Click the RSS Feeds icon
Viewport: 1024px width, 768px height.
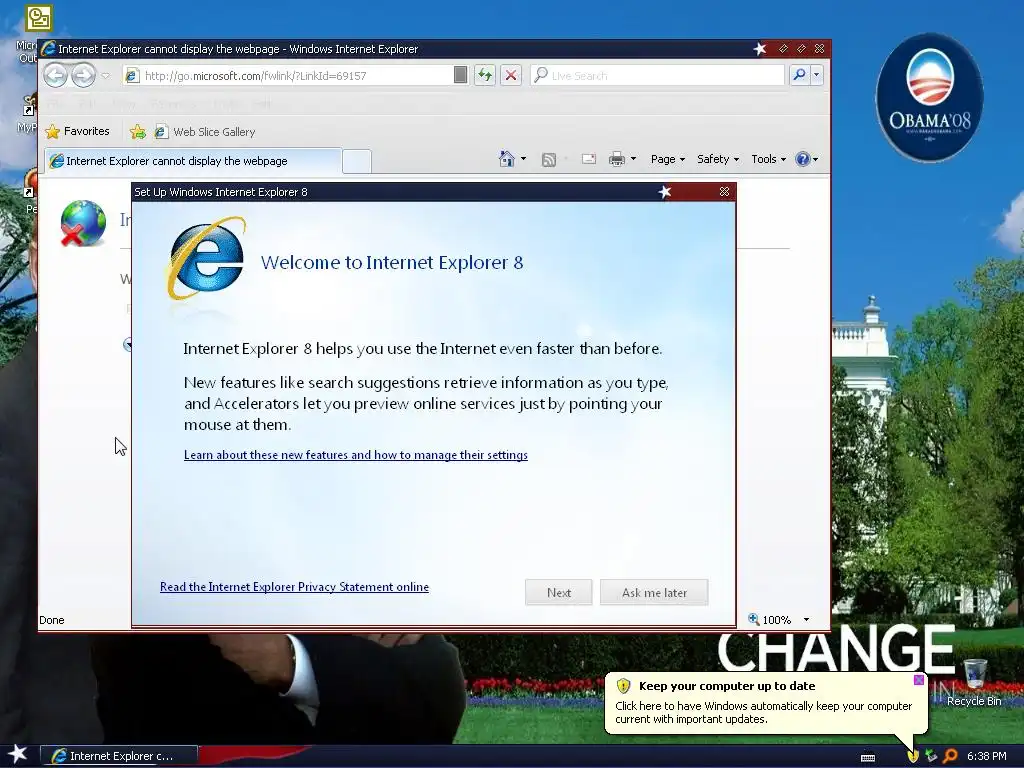pos(549,159)
